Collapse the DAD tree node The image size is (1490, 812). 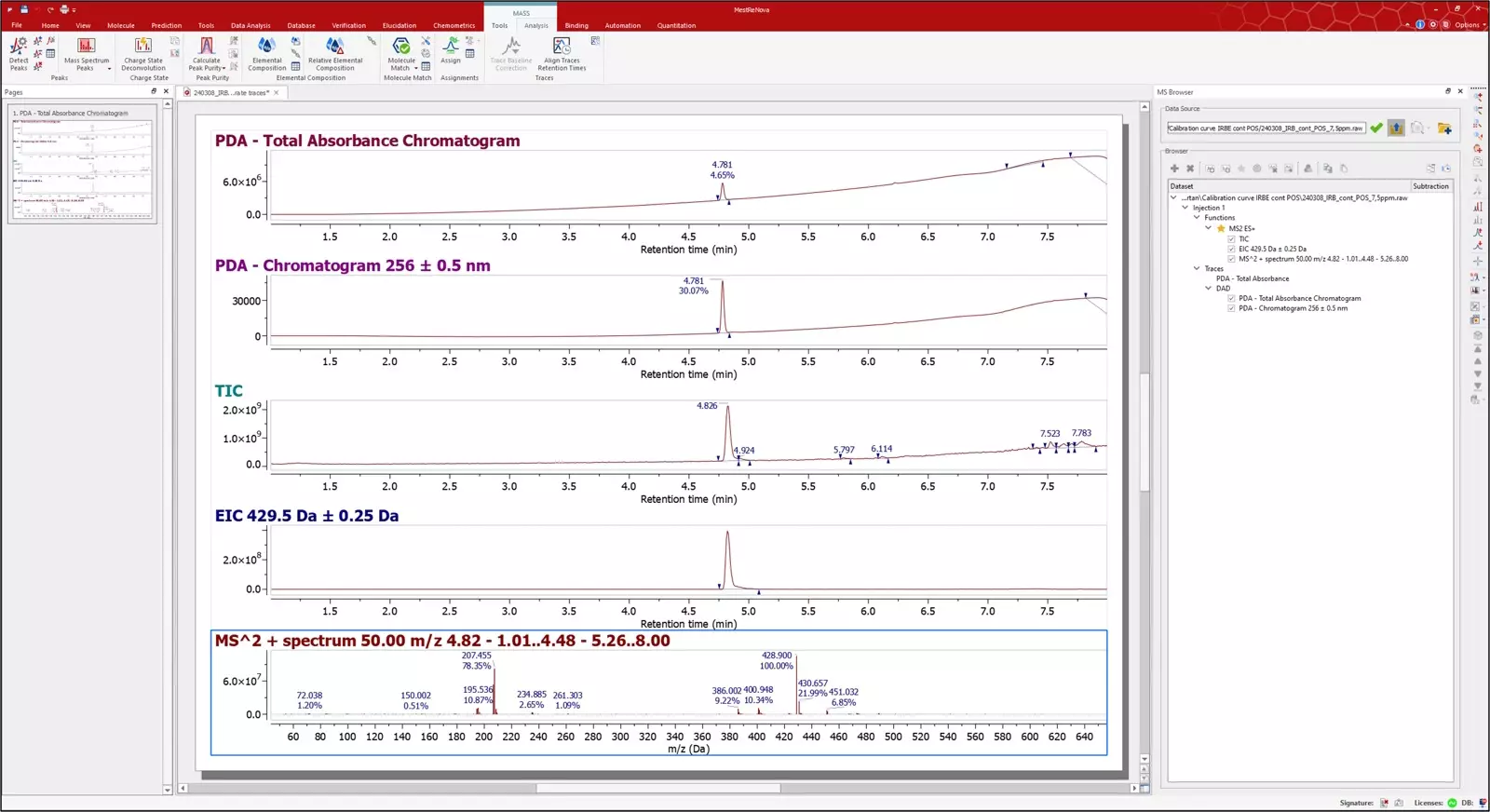[x=1209, y=289]
